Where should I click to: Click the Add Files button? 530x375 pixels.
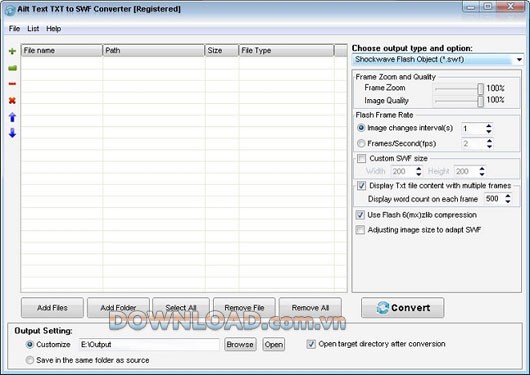[52, 308]
